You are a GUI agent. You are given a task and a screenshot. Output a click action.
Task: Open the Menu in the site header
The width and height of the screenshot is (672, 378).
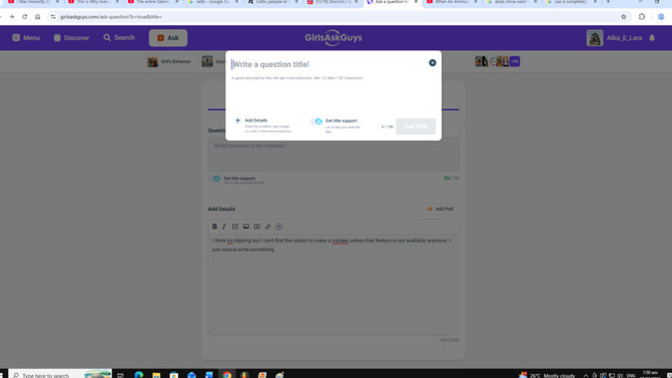point(26,38)
